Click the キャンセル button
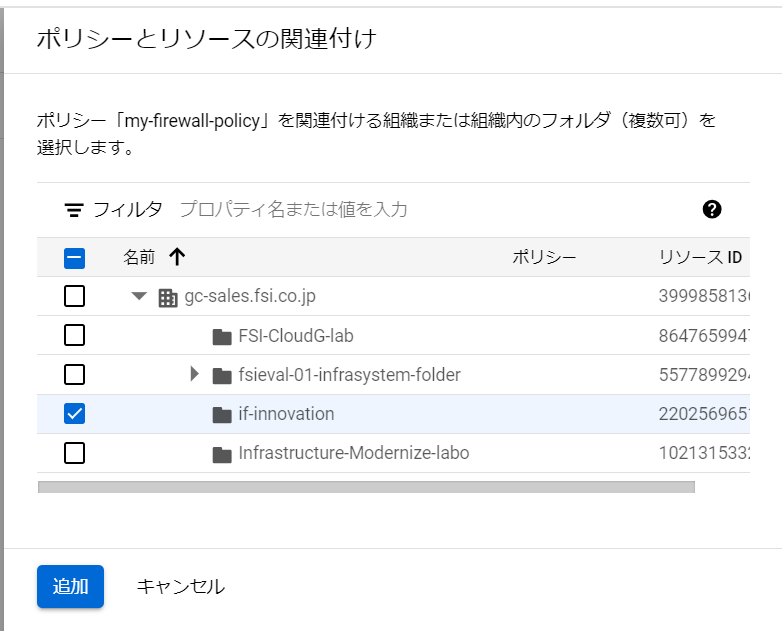 180,586
